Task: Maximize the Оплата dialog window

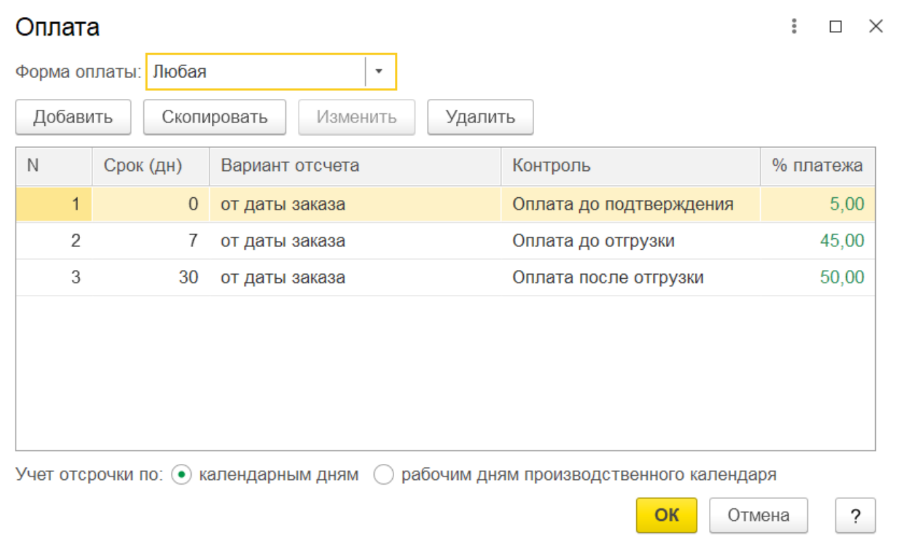Action: pyautogui.click(x=835, y=27)
